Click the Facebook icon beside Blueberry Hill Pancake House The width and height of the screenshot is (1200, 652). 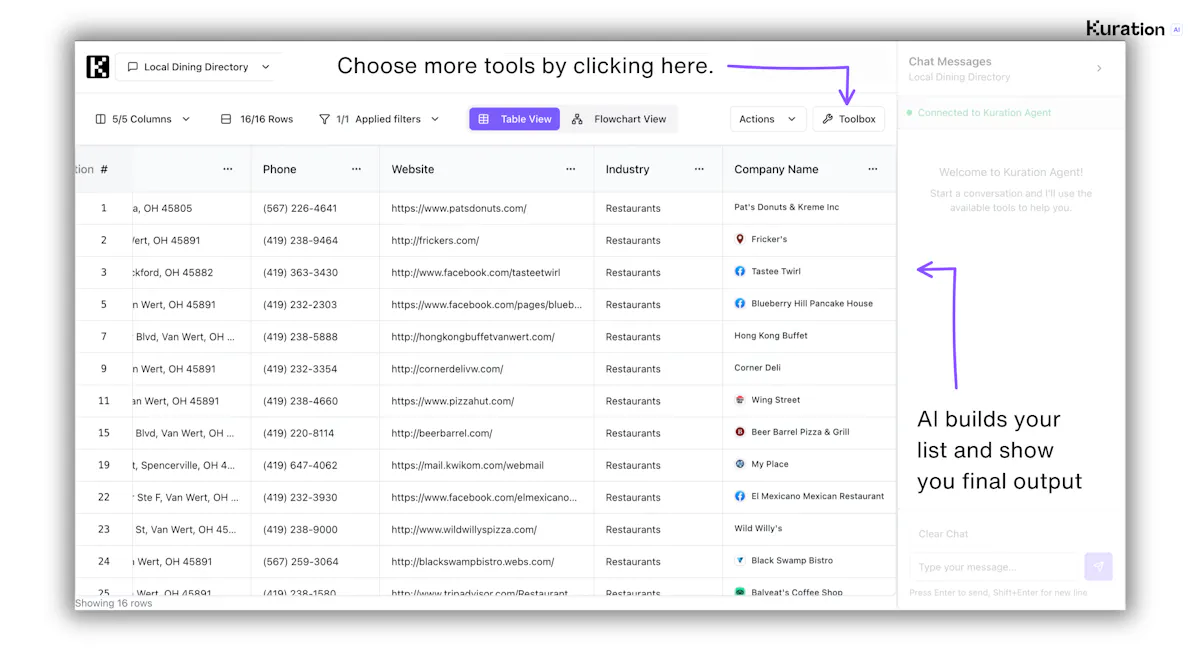(740, 303)
